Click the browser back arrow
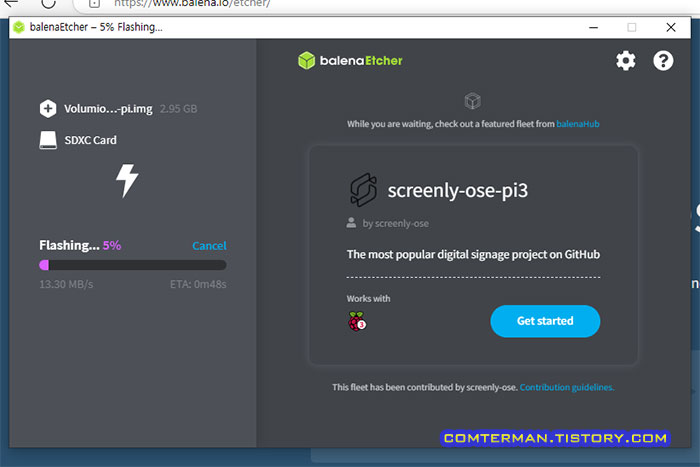The image size is (700, 467). point(11,3)
